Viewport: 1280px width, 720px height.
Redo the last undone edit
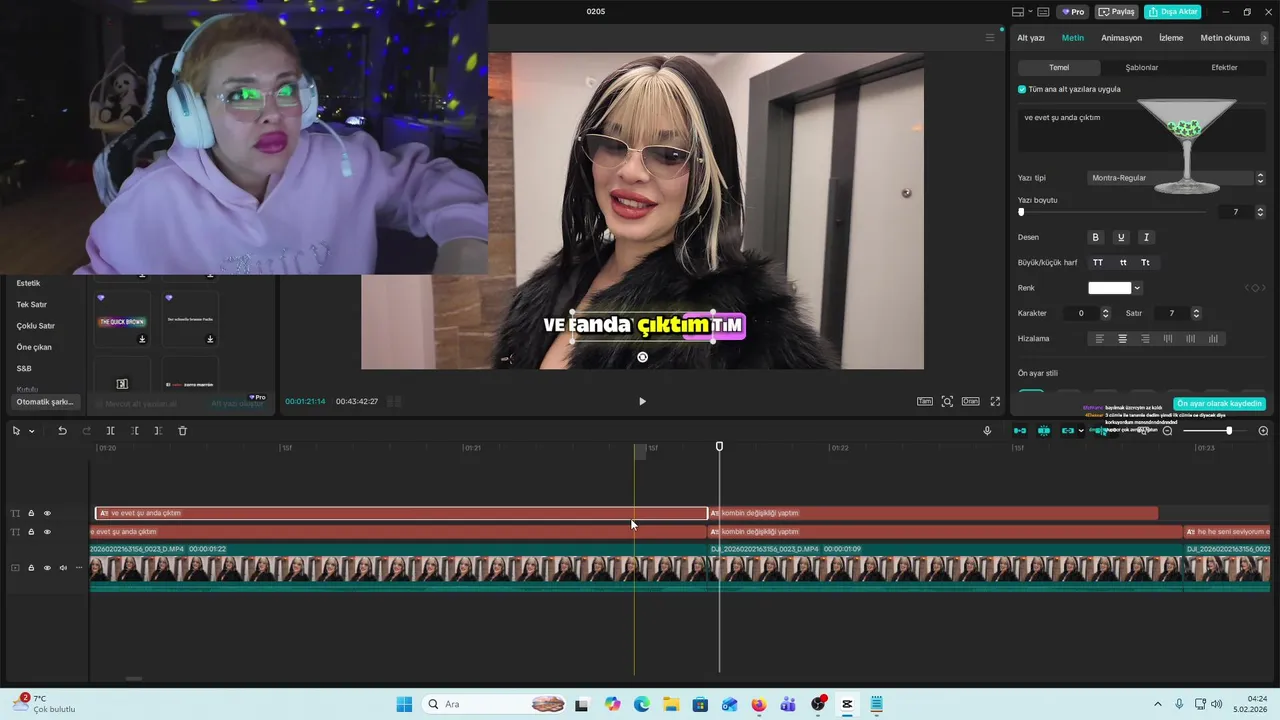coord(86,431)
